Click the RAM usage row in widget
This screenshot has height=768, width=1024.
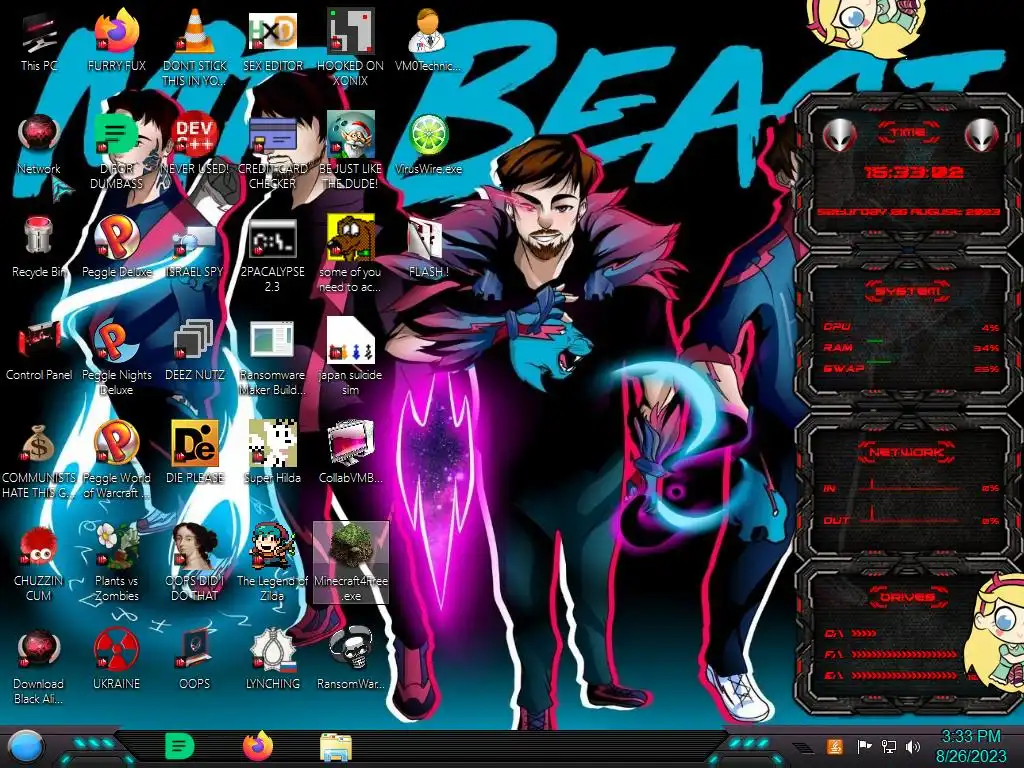pyautogui.click(x=911, y=347)
